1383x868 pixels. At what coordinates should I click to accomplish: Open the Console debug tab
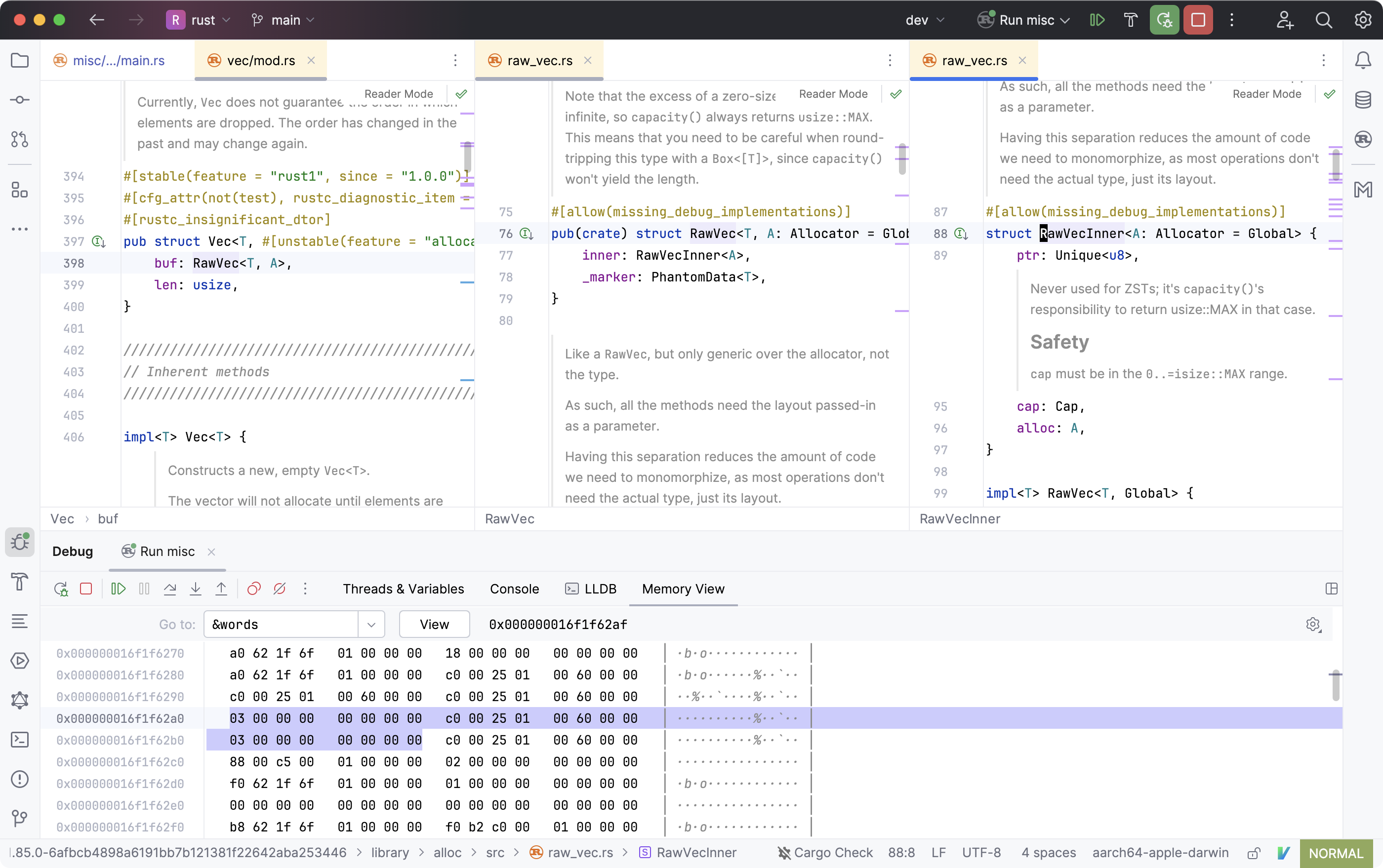coord(514,589)
